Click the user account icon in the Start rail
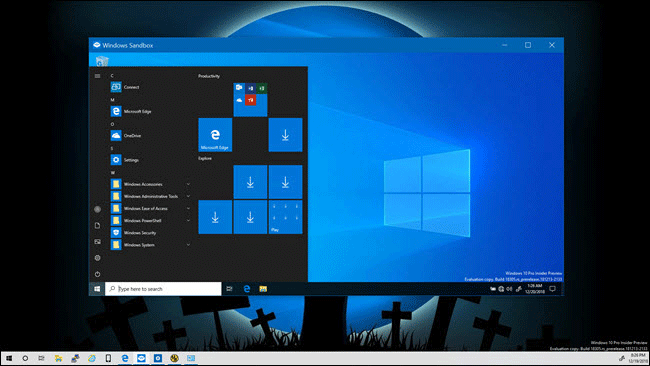The image size is (650, 366). [97, 209]
